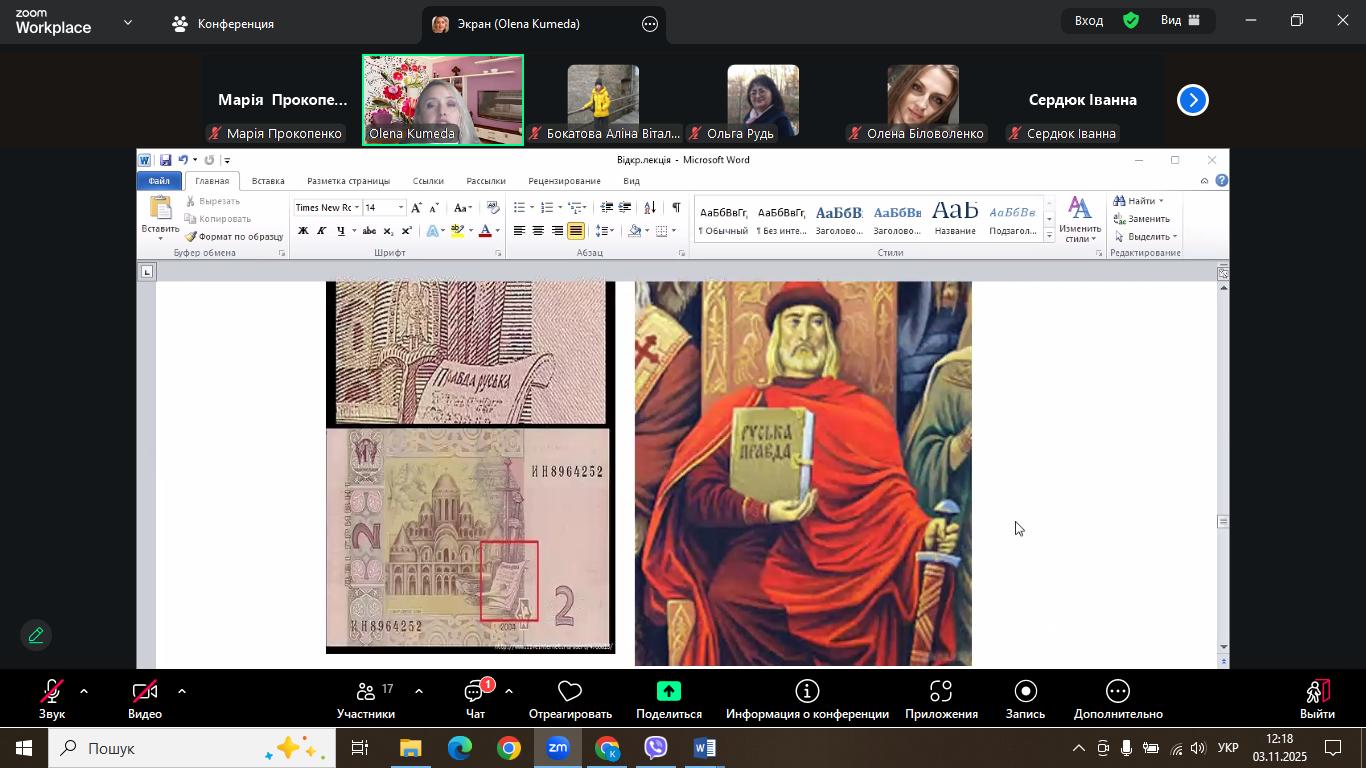Select Olena Kumeda's video thumbnail
The image size is (1366, 768).
pos(442,100)
